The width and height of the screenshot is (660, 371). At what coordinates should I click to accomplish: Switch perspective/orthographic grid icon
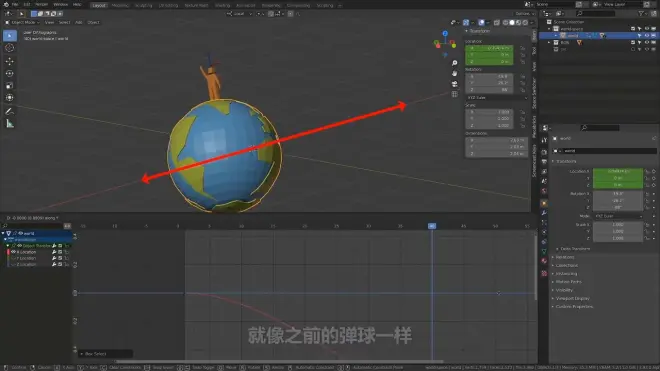455,94
